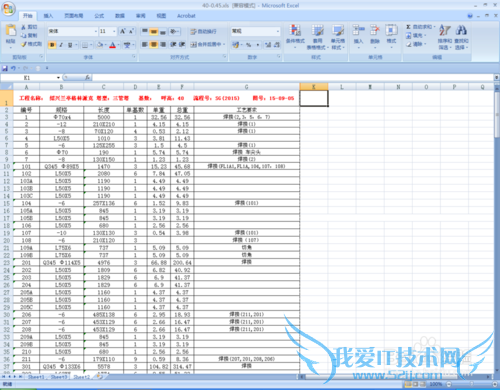500x390 pixels.
Task: Open number format dropdown (常规)
Action: 278,31
